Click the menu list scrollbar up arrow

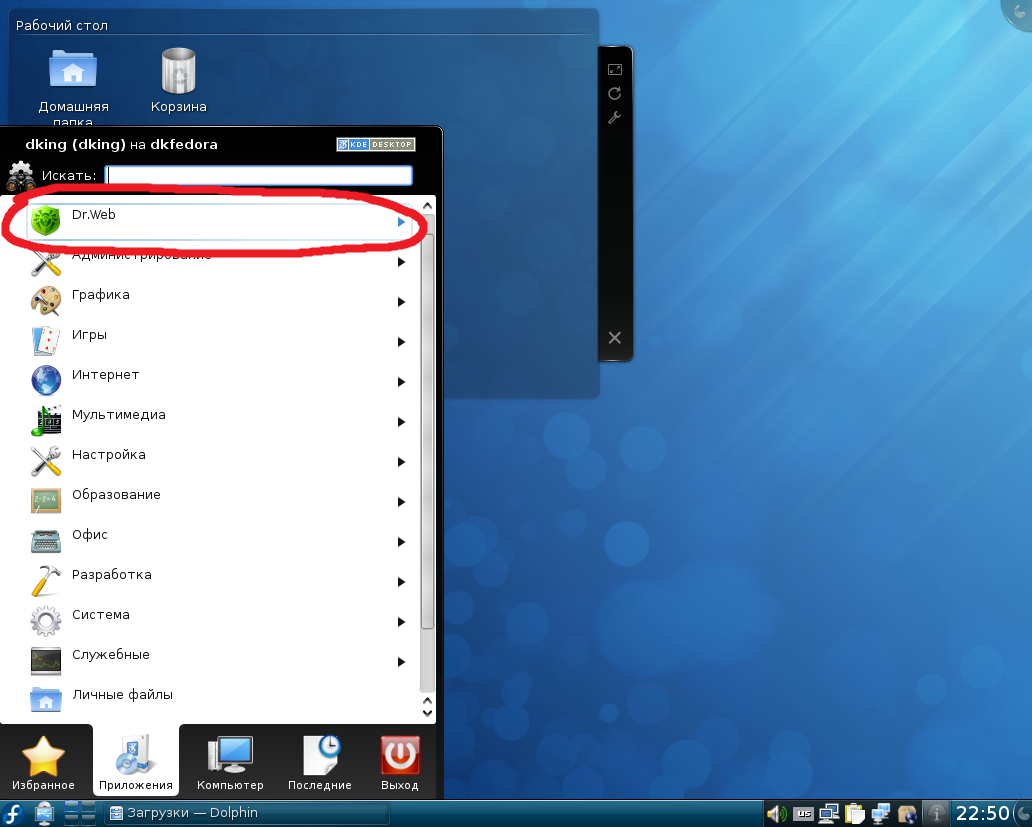tap(427, 206)
